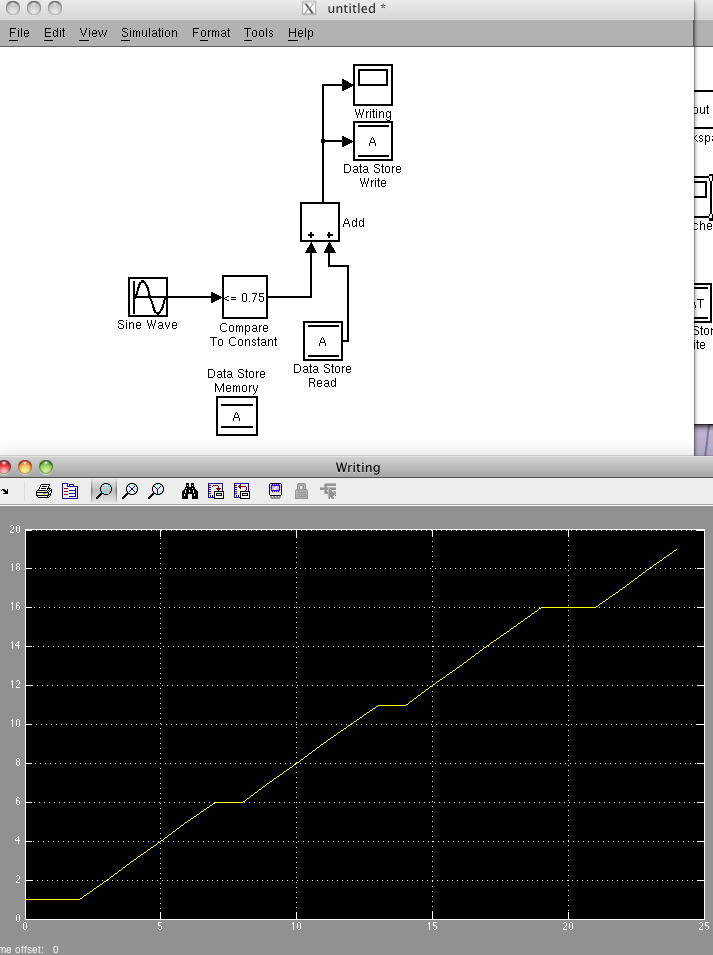Image resolution: width=713 pixels, height=955 pixels.
Task: Click Save current axes settings icon
Action: coord(216,491)
